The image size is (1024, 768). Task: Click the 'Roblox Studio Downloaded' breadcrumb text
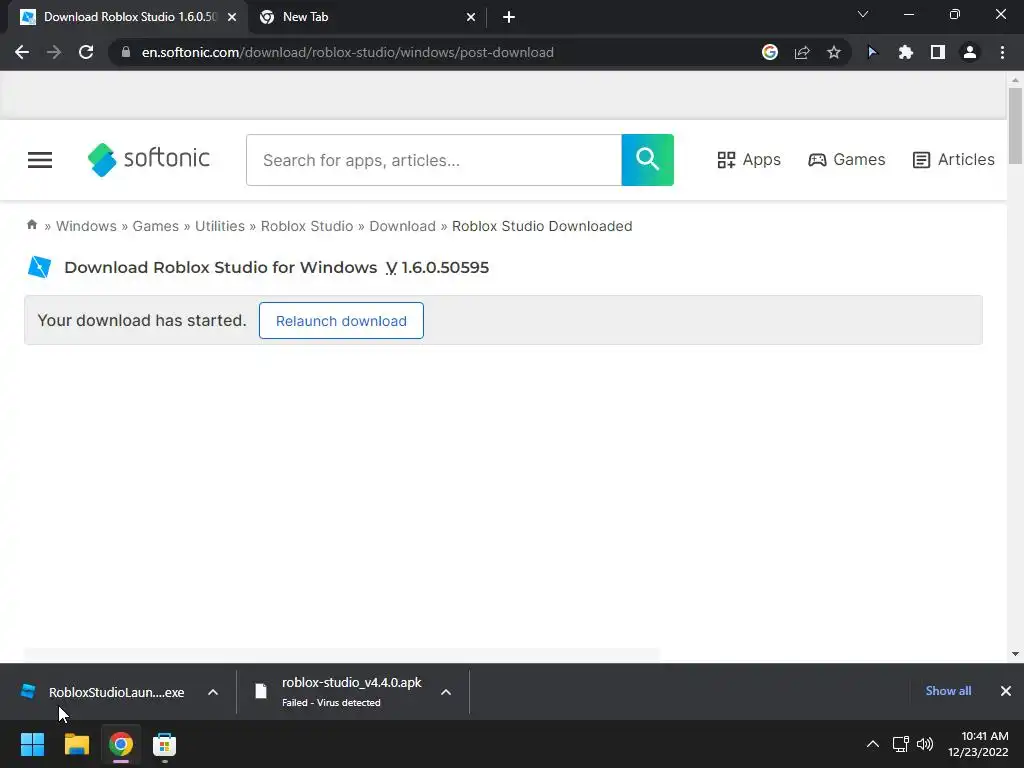[542, 226]
